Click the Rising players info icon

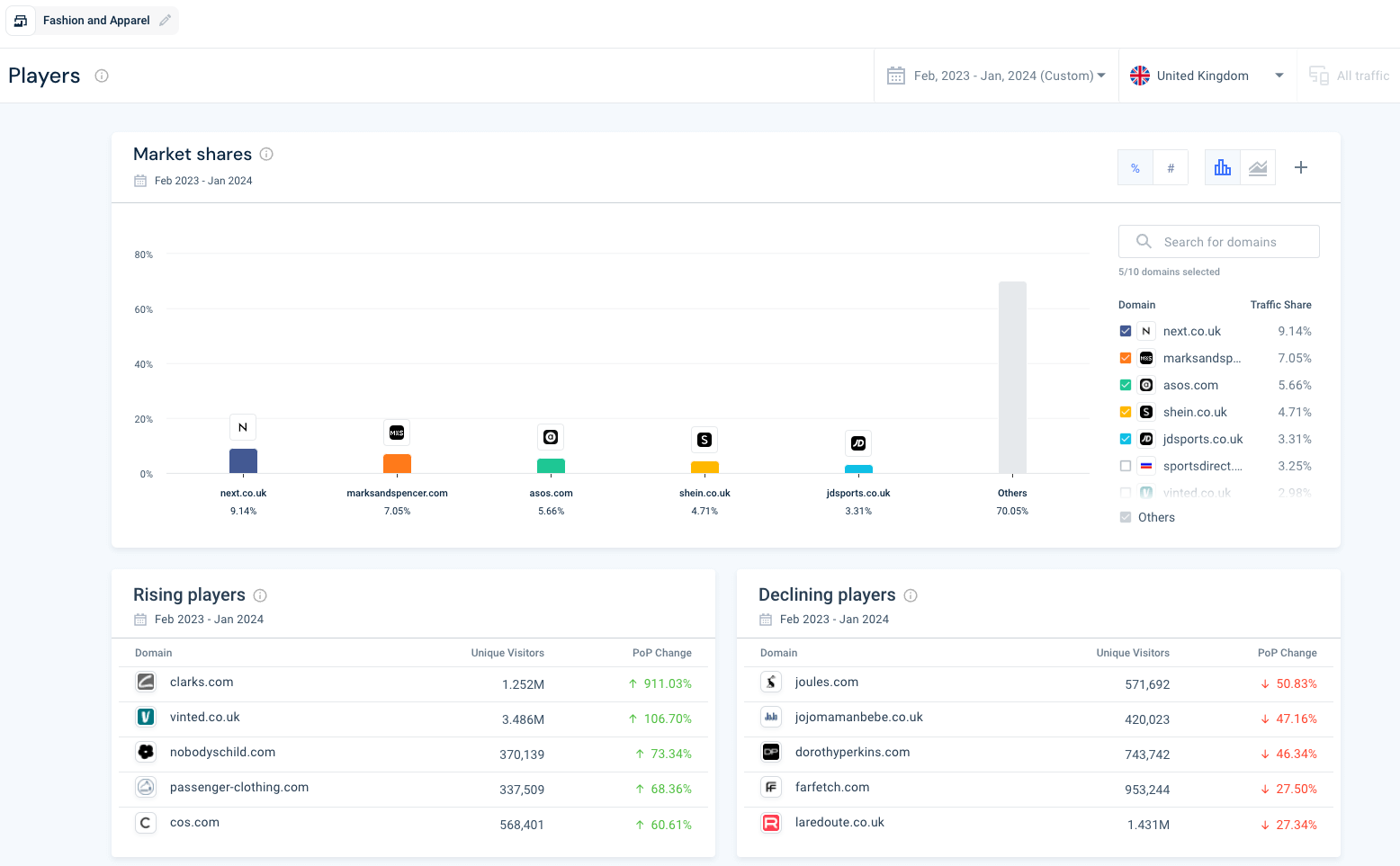(260, 595)
